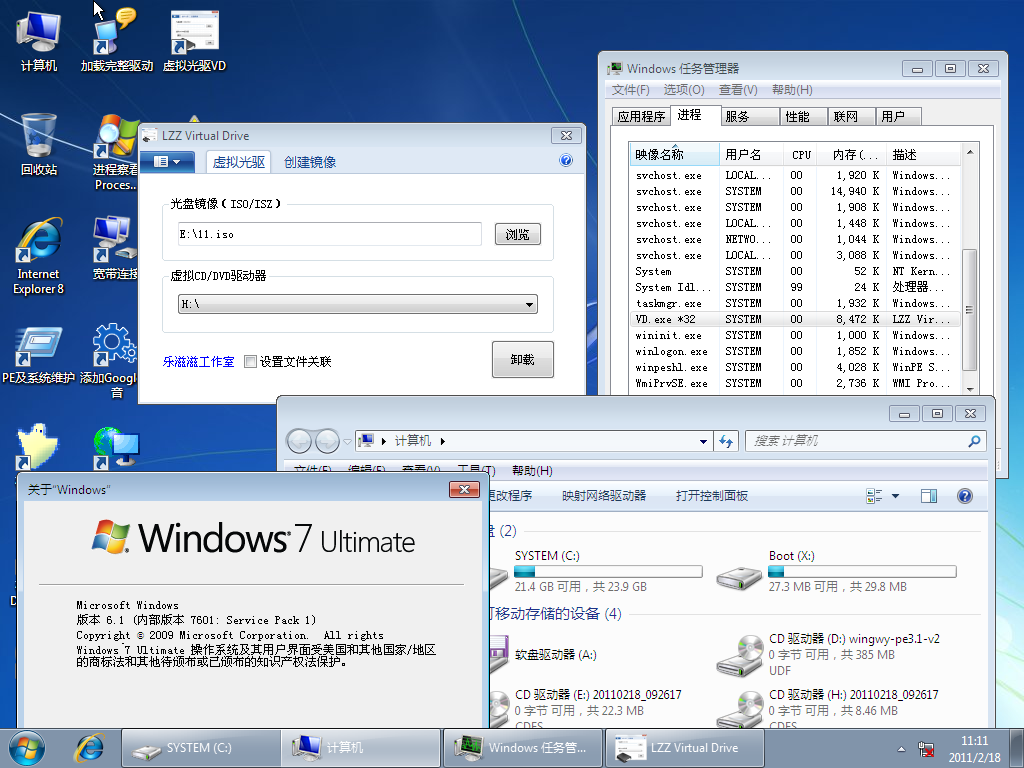
Task: Change view icon in Explorer toolbar
Action: point(874,496)
